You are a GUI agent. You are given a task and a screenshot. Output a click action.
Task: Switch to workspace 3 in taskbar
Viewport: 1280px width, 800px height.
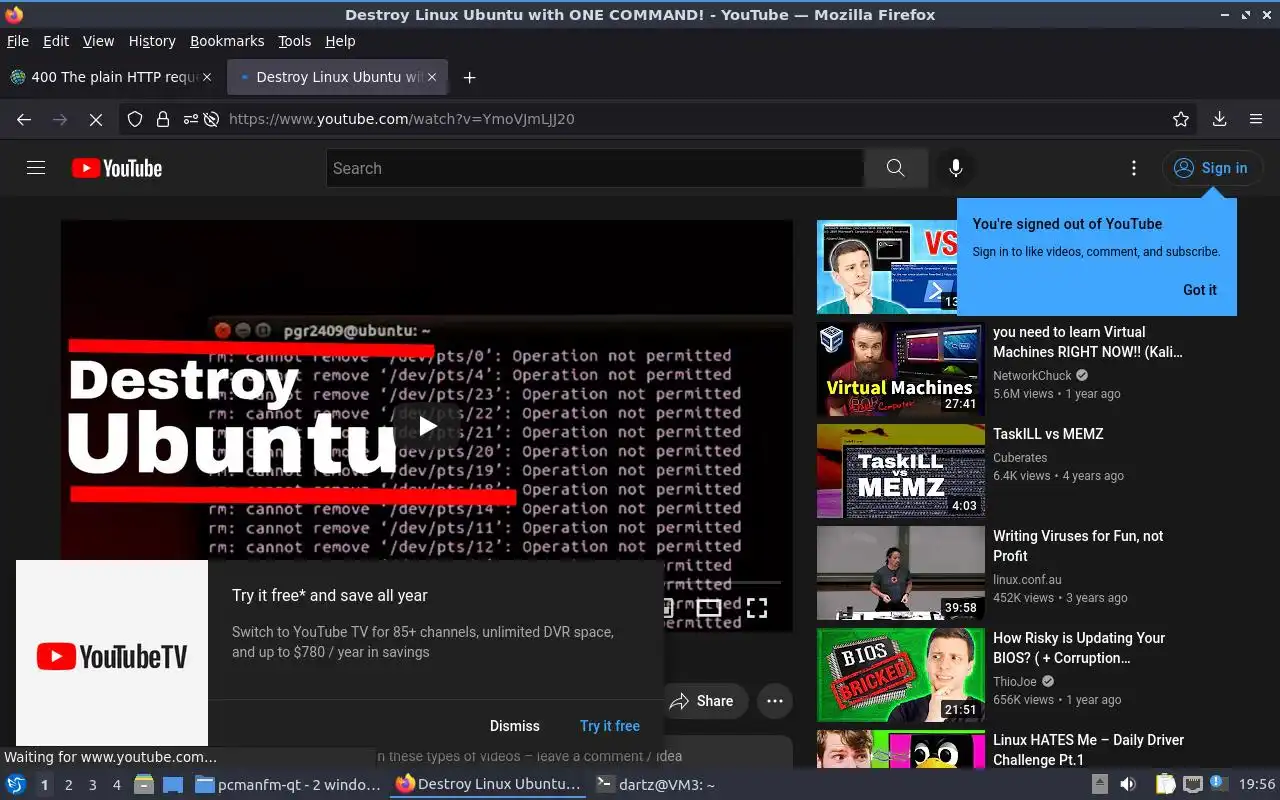click(x=93, y=785)
